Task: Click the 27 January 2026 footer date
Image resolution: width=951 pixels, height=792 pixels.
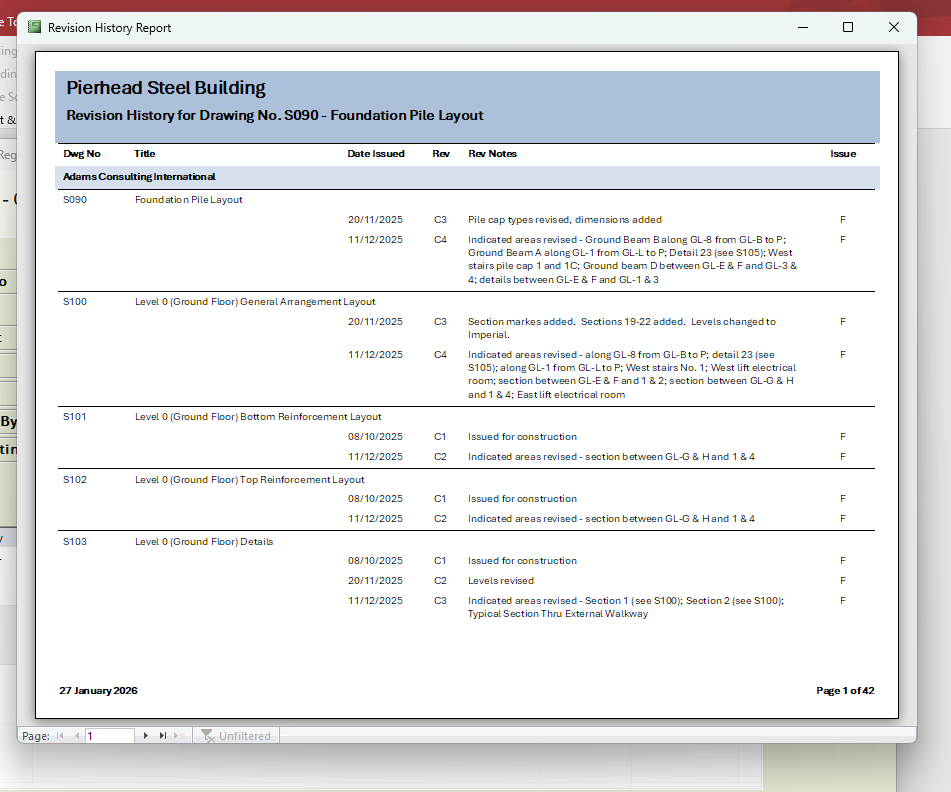Action: pyautogui.click(x=98, y=691)
